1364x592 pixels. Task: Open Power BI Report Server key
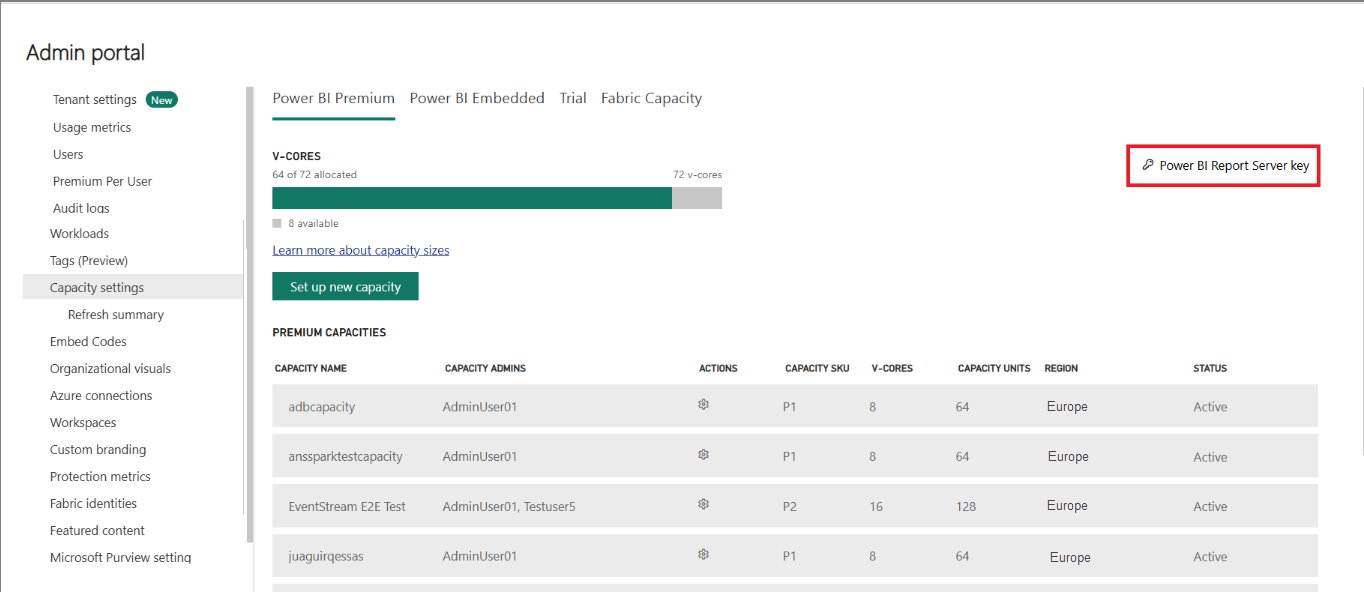point(1224,166)
